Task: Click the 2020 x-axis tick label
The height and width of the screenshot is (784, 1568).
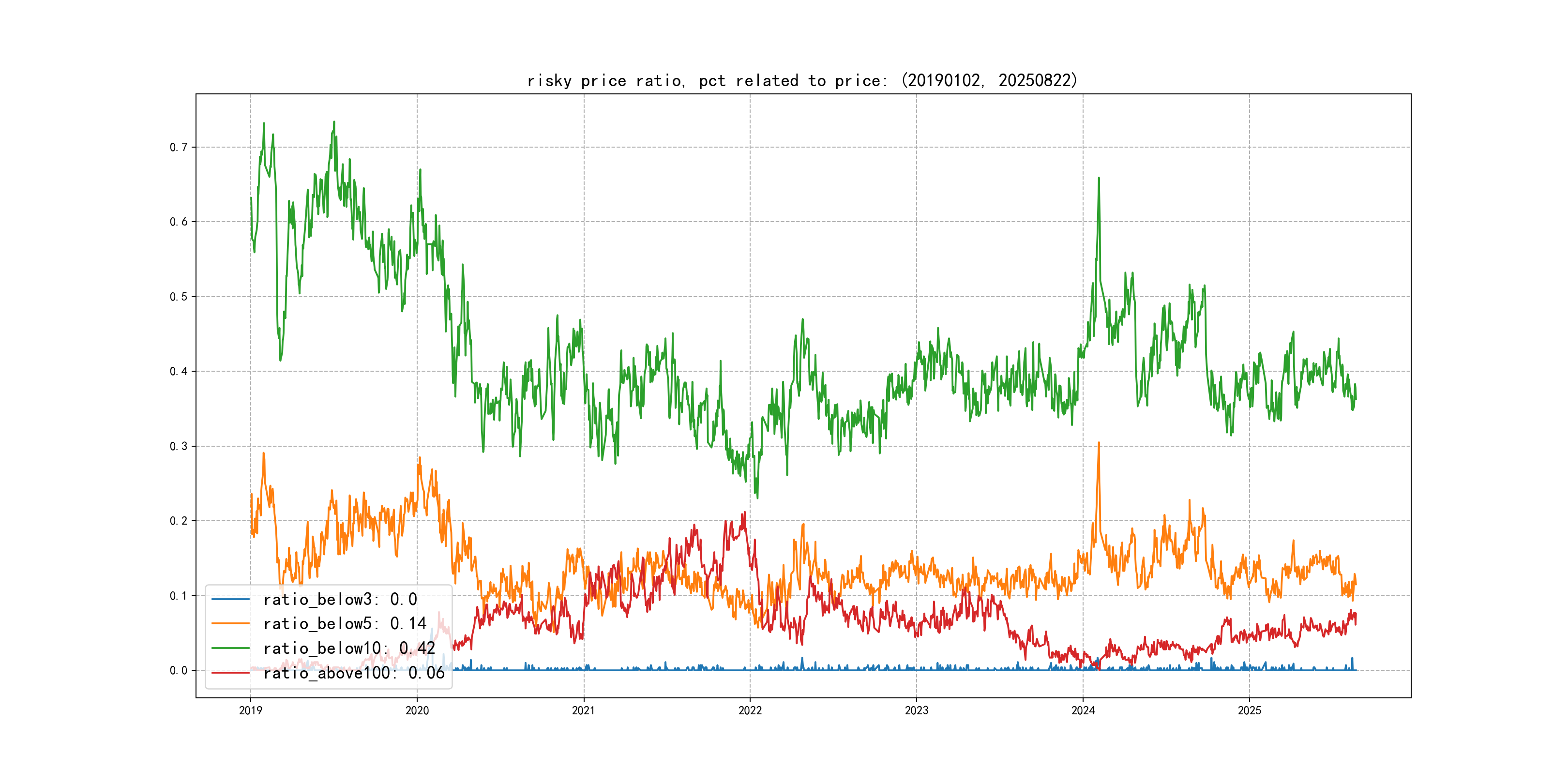Action: point(417,710)
